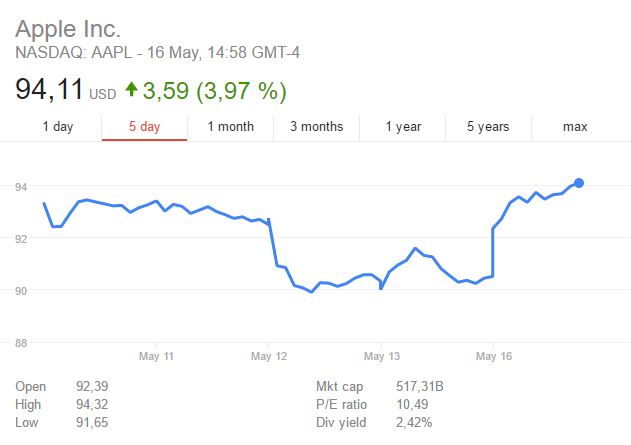Select the 1 day range tab
Image resolution: width=631 pixels, height=445 pixels.
57,126
